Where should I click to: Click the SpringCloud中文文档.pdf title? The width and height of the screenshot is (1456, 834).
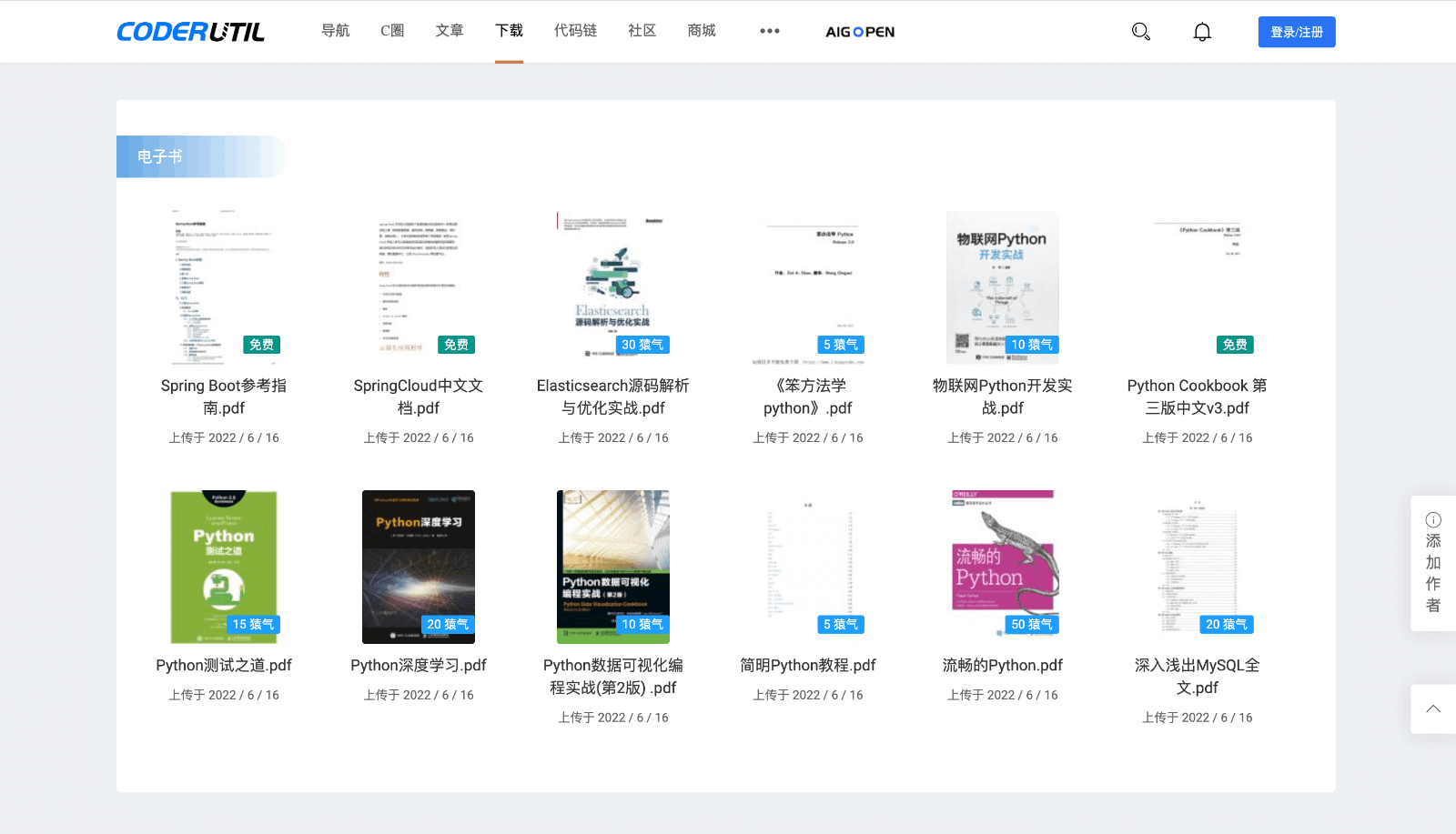click(x=419, y=397)
